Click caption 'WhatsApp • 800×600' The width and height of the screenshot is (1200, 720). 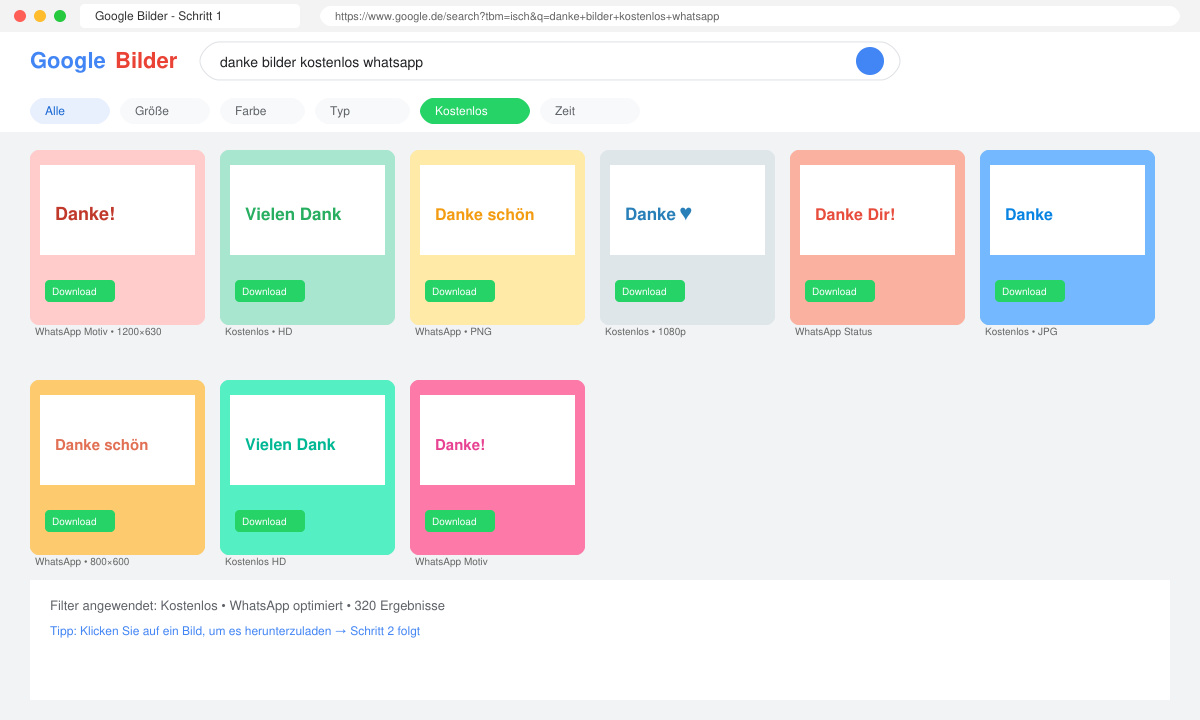coord(82,562)
